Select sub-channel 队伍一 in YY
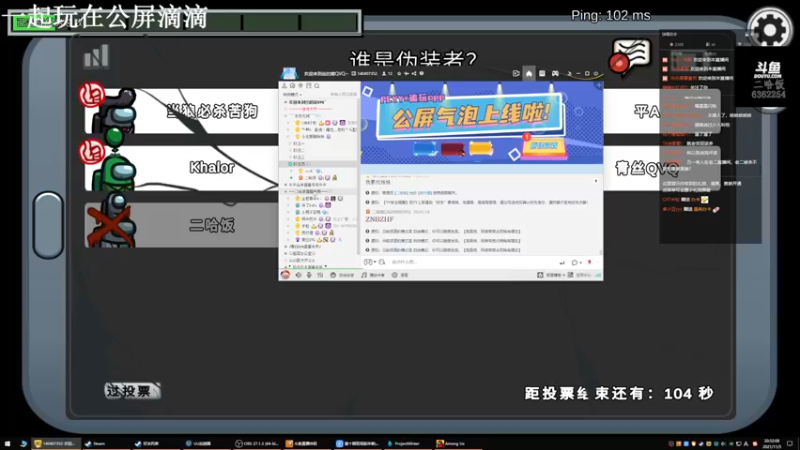Image resolution: width=800 pixels, height=450 pixels. pos(299,144)
